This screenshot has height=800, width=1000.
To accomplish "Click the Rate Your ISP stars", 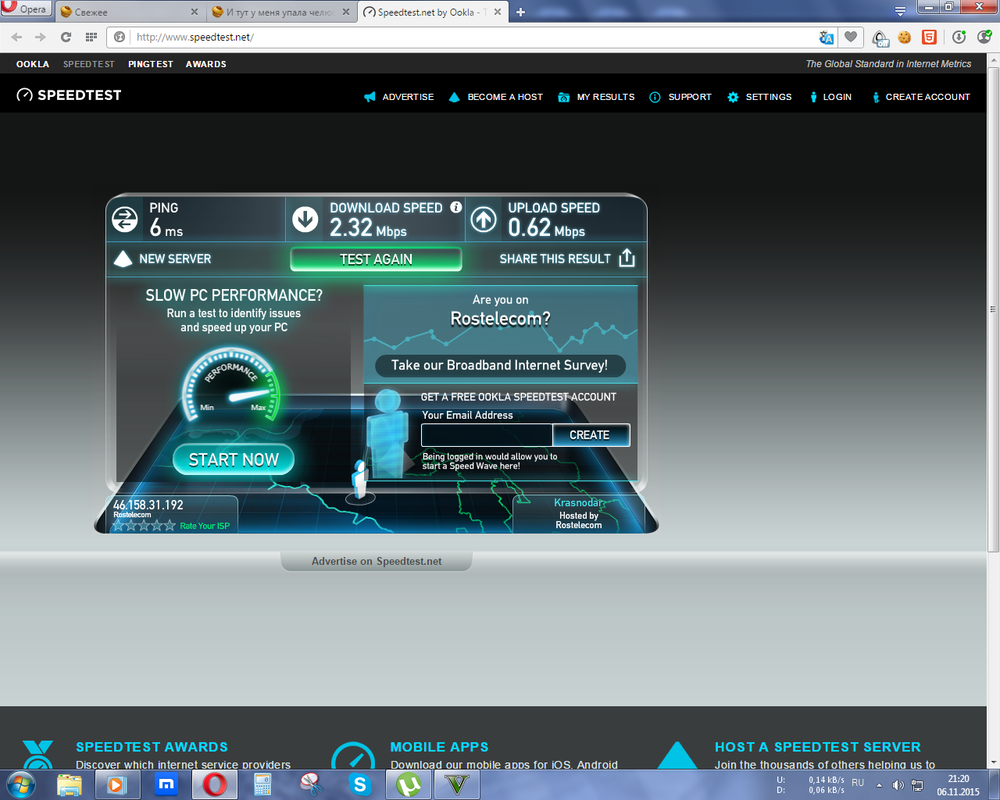I will [143, 526].
